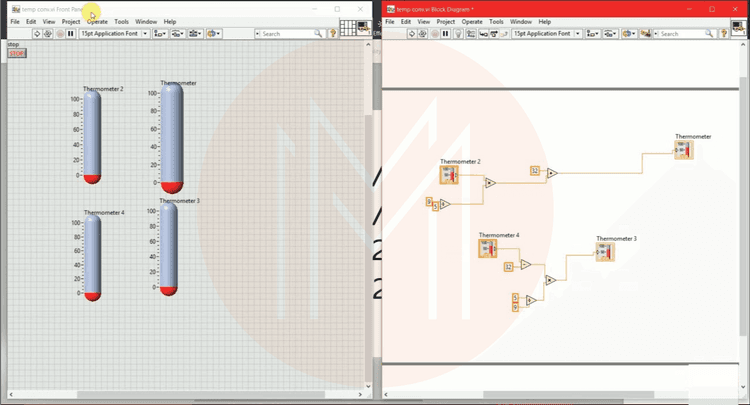Click Thermometer indicator tube on Front Panel

(172, 139)
